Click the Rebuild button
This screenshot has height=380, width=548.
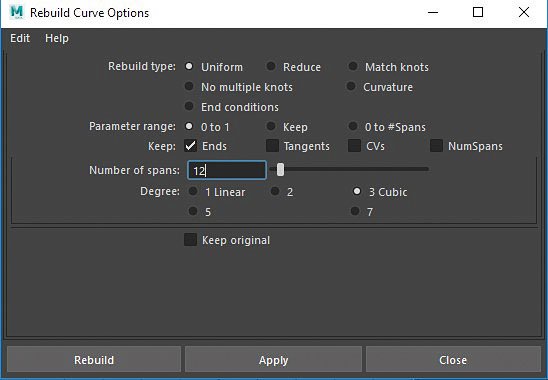click(94, 360)
